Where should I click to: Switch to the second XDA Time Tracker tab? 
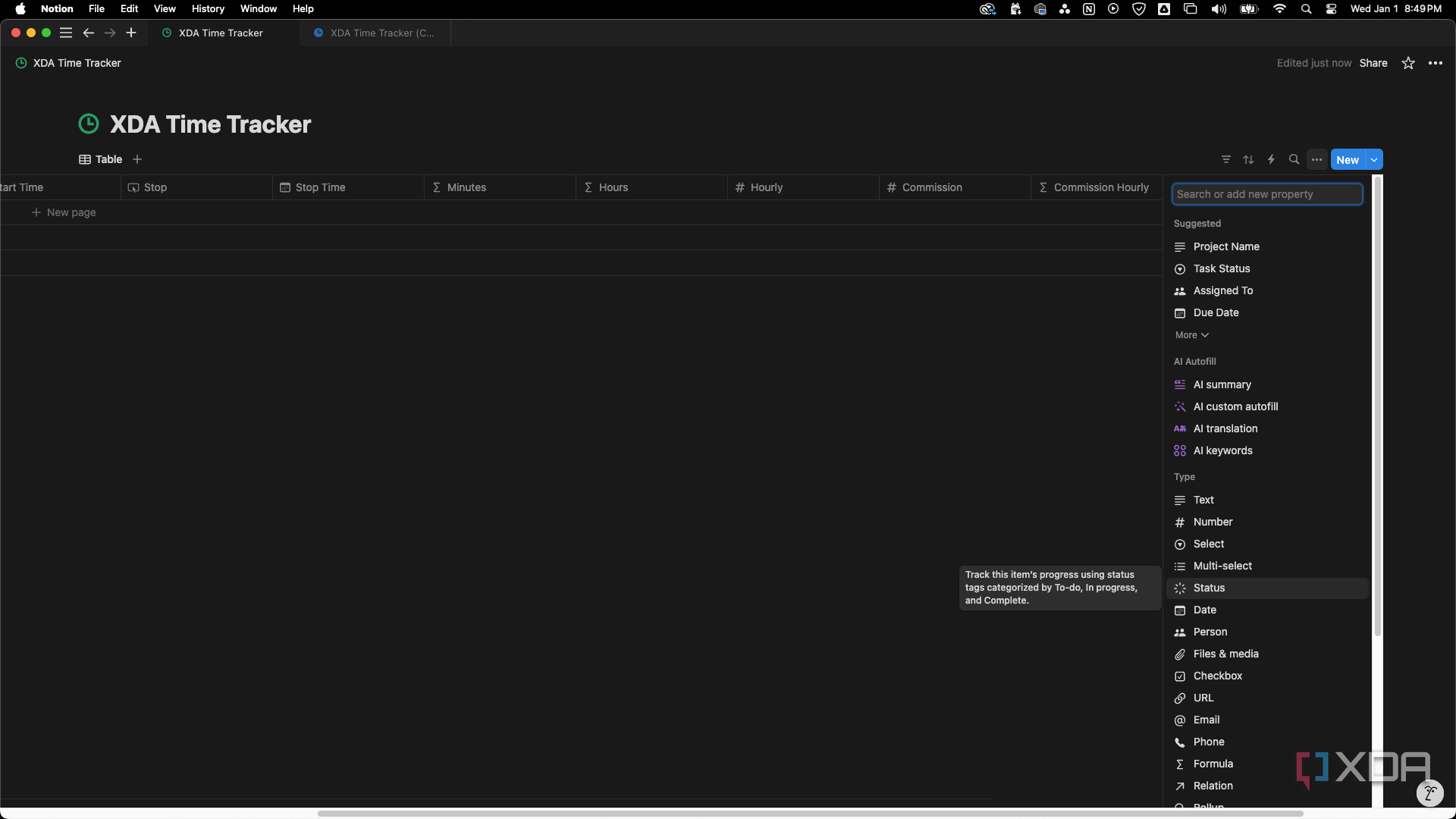coord(375,33)
